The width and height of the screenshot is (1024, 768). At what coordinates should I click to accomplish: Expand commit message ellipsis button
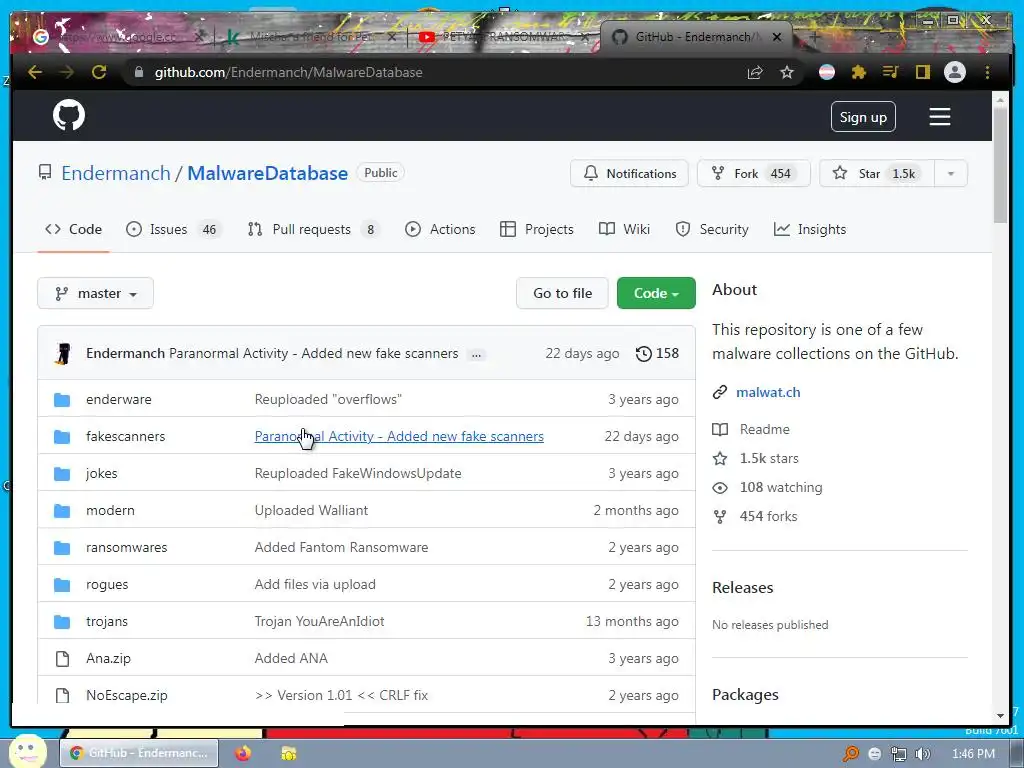477,354
